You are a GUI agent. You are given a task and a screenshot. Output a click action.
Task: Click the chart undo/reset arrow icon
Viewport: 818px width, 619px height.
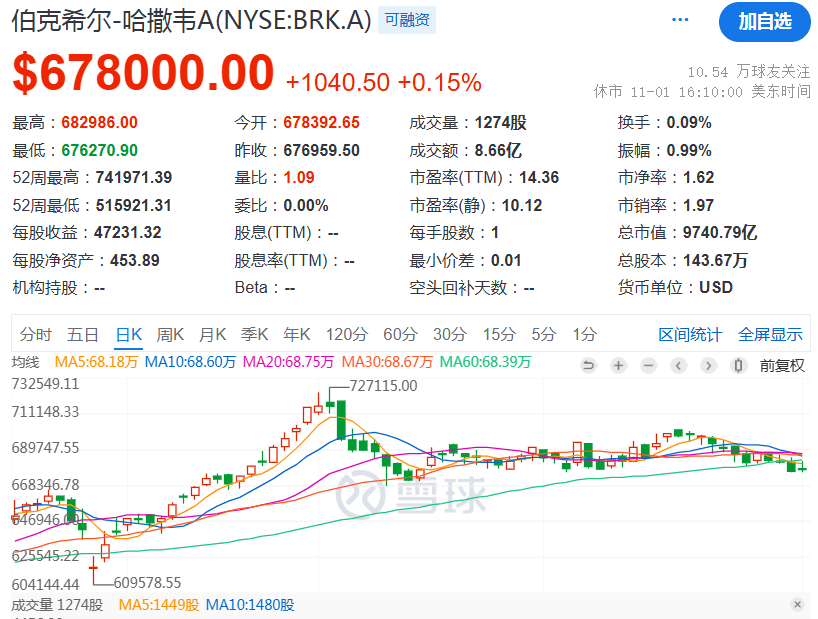588,366
